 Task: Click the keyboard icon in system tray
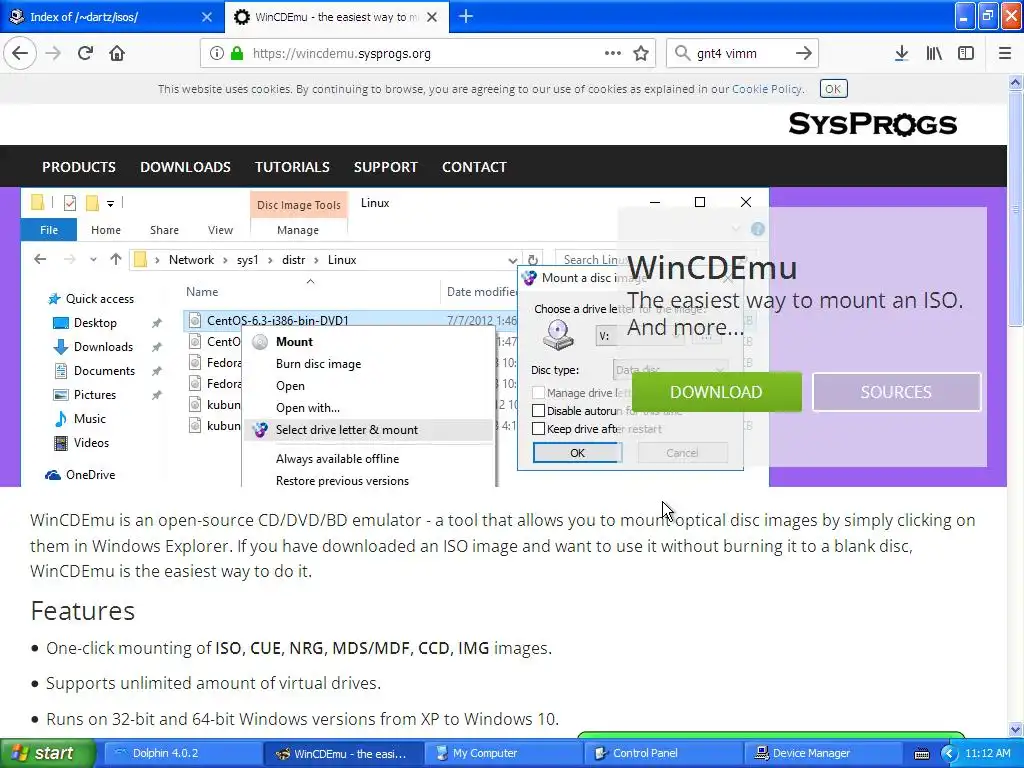[921, 754]
